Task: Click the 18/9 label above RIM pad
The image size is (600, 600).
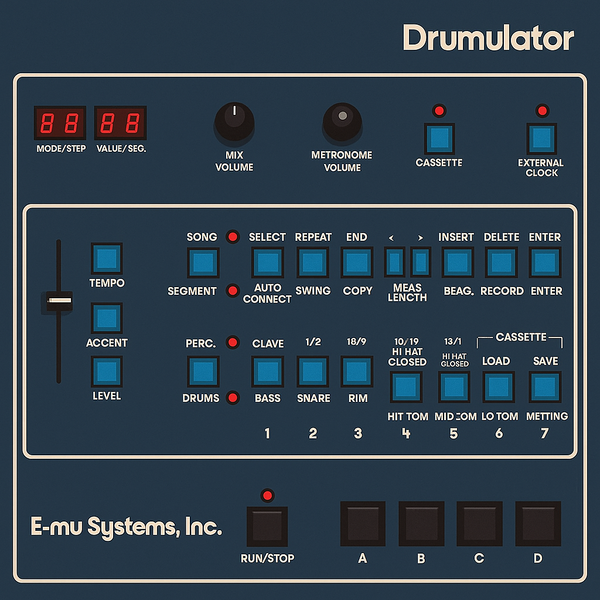Action: click(357, 341)
